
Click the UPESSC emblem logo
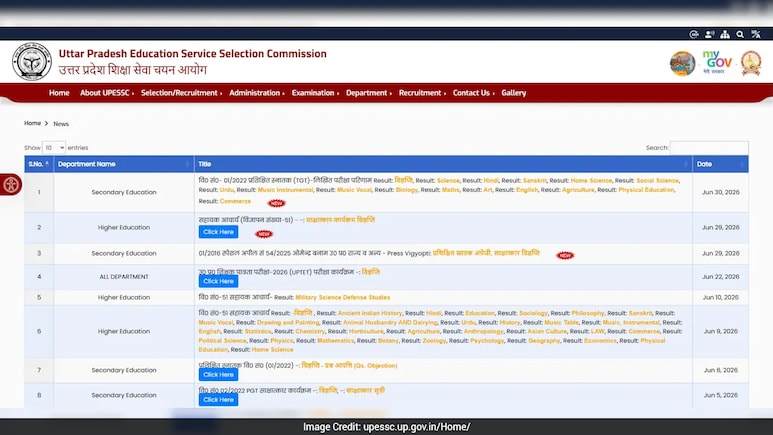(32, 62)
